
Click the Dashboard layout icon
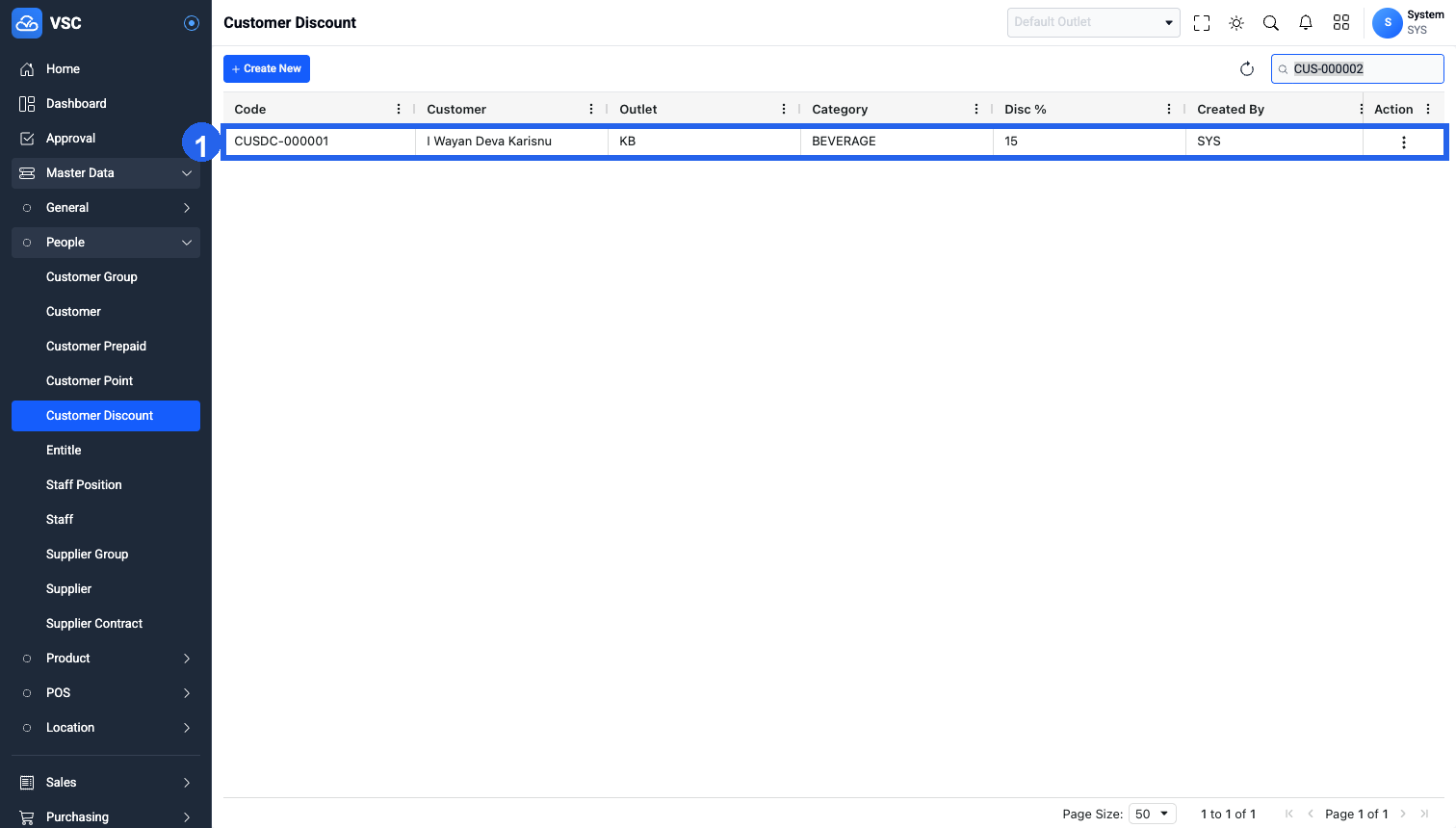click(x=27, y=104)
